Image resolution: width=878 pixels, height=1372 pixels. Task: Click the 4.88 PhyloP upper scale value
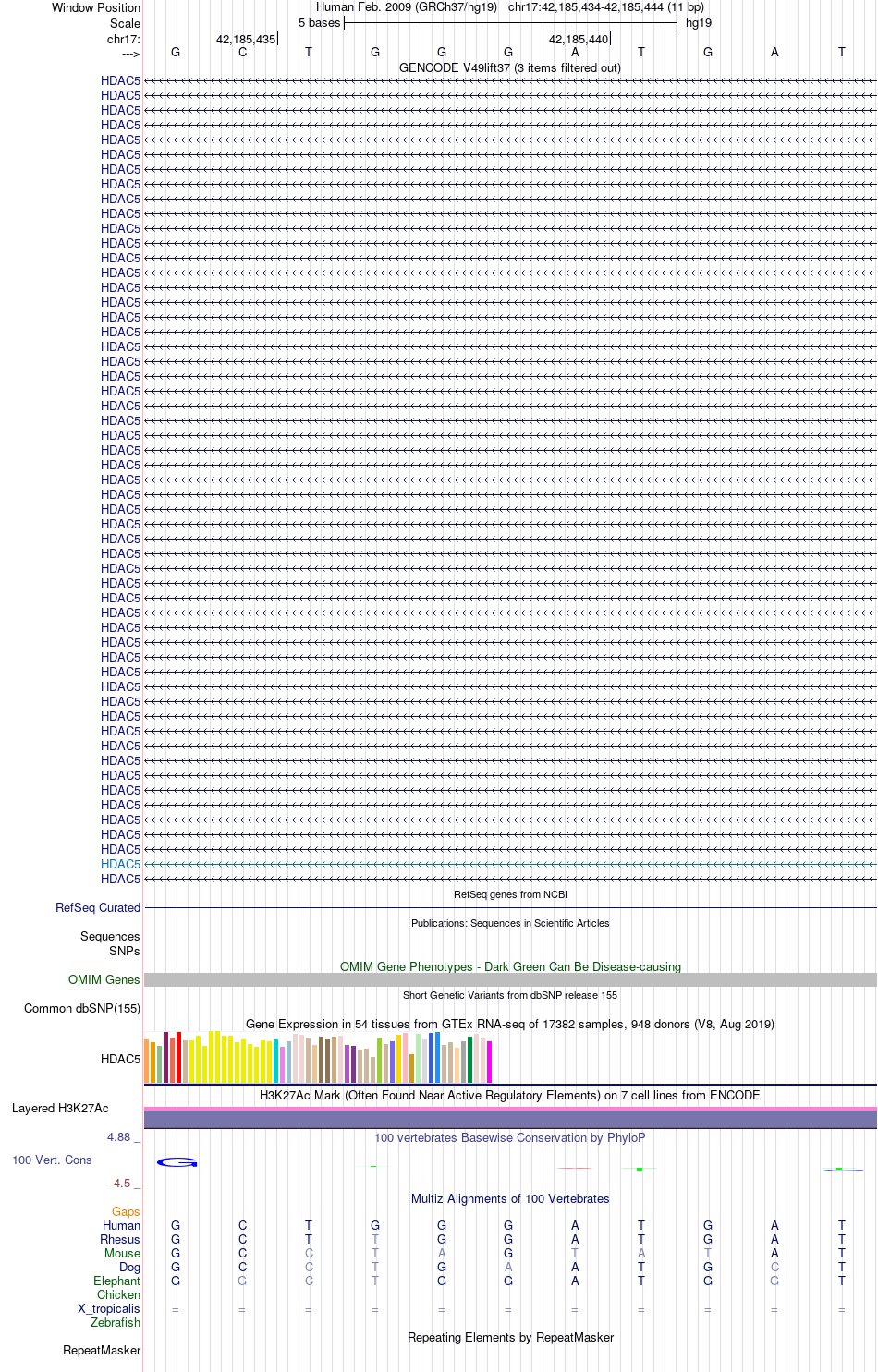pos(119,1137)
